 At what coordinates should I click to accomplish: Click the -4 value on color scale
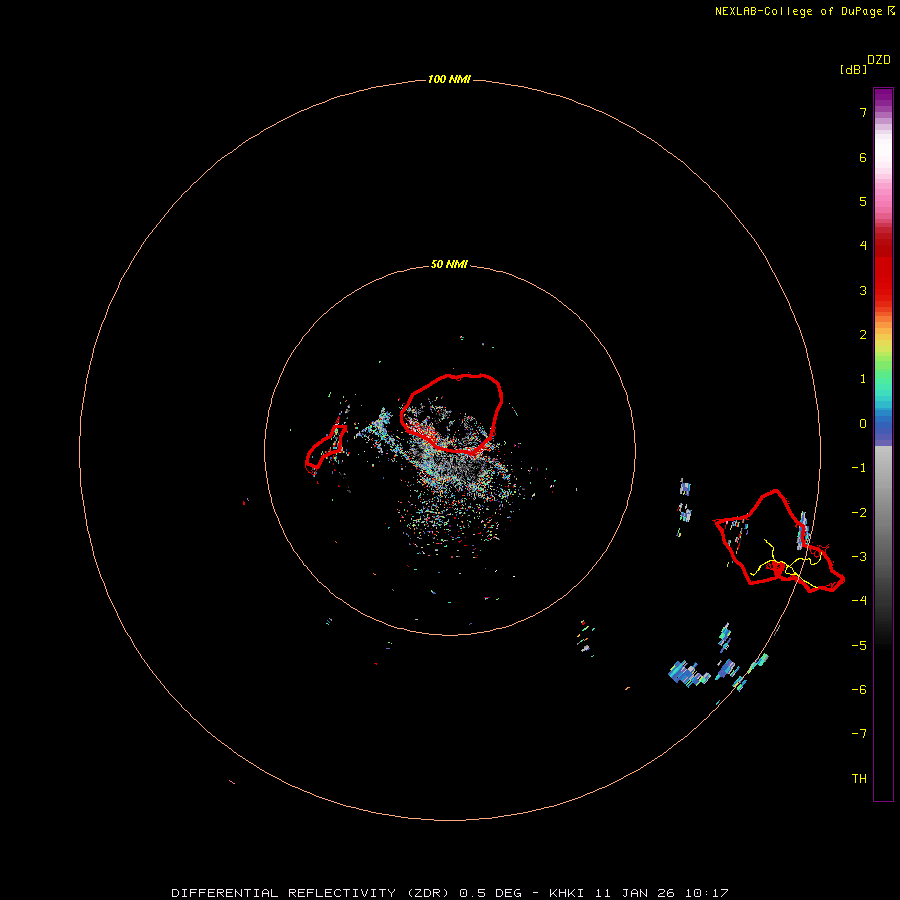point(859,600)
